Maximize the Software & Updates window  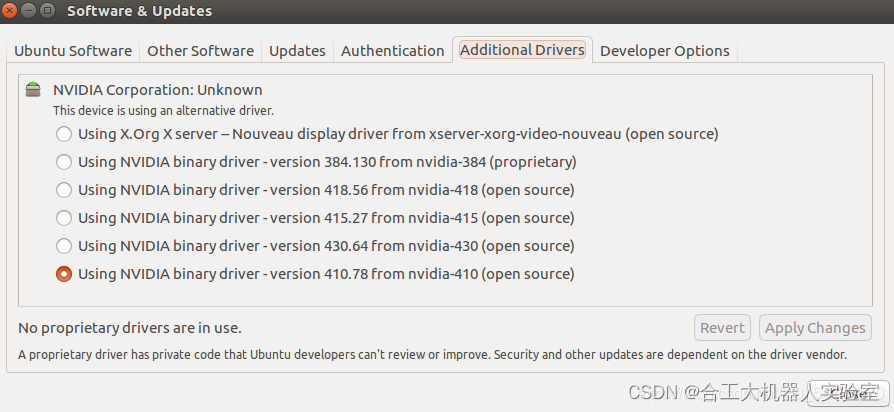tap(48, 10)
